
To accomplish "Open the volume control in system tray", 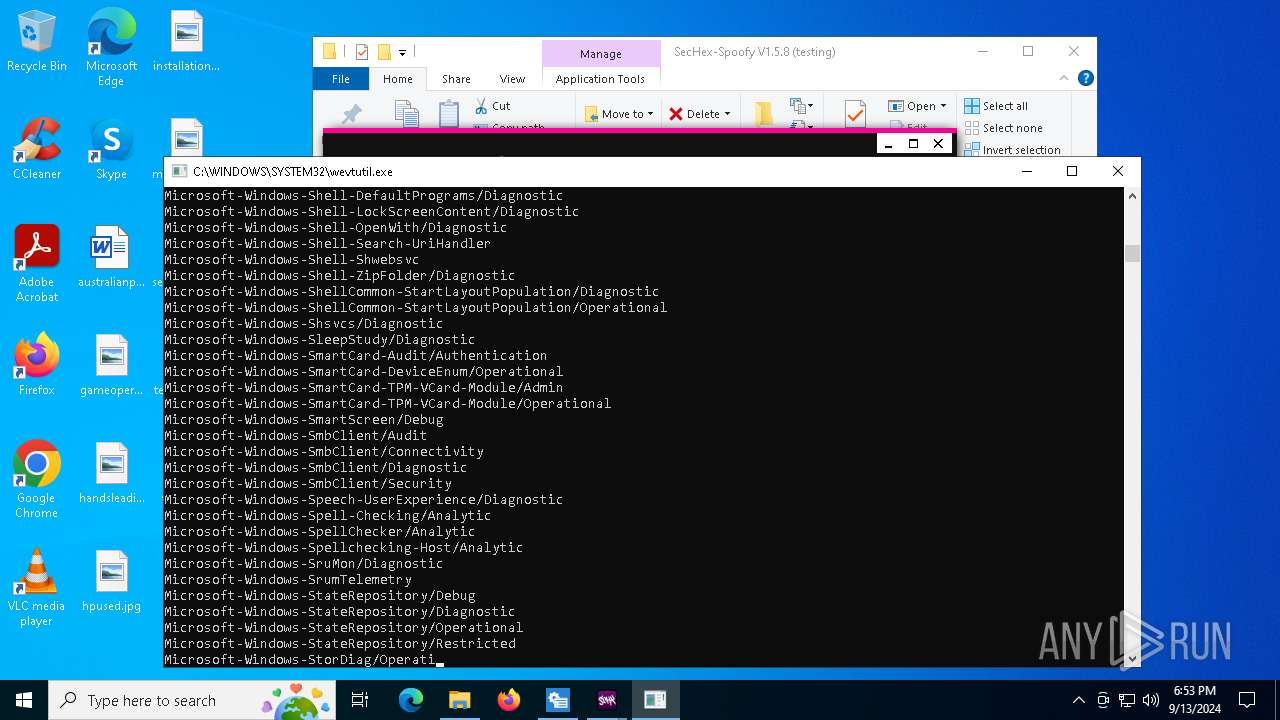I will (x=1150, y=700).
